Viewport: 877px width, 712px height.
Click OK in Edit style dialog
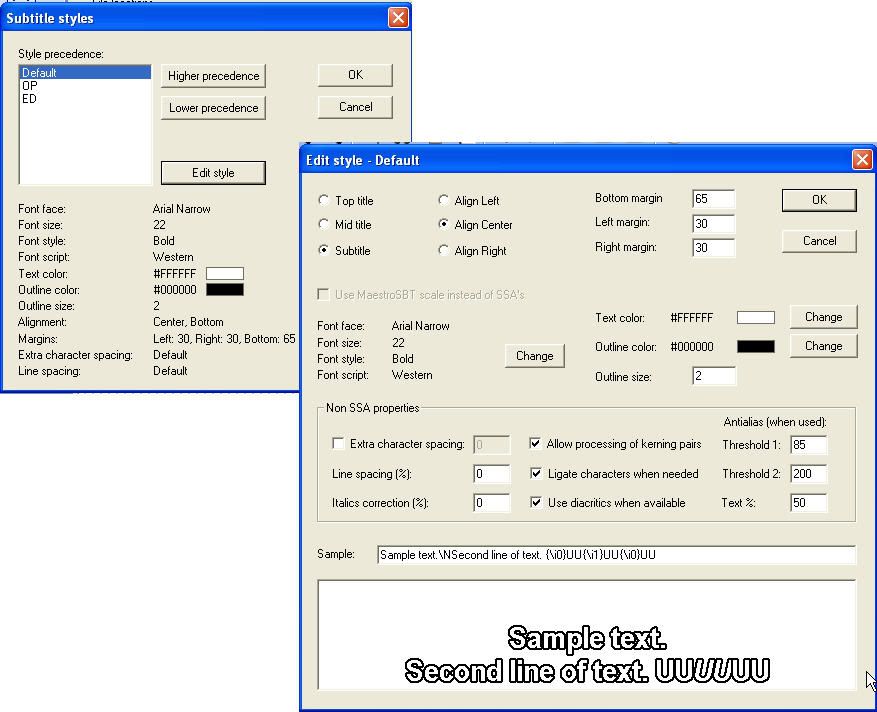pos(819,200)
